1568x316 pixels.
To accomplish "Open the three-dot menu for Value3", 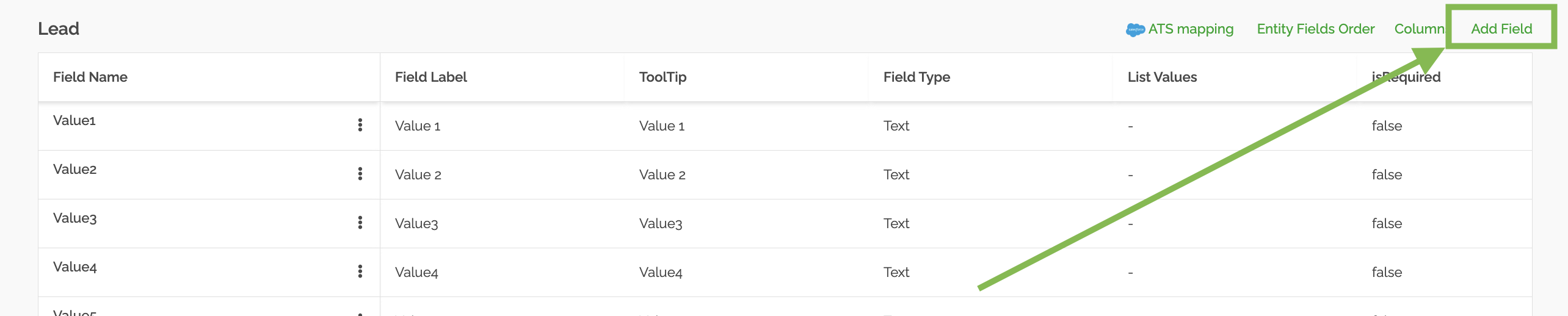I will pyautogui.click(x=360, y=223).
